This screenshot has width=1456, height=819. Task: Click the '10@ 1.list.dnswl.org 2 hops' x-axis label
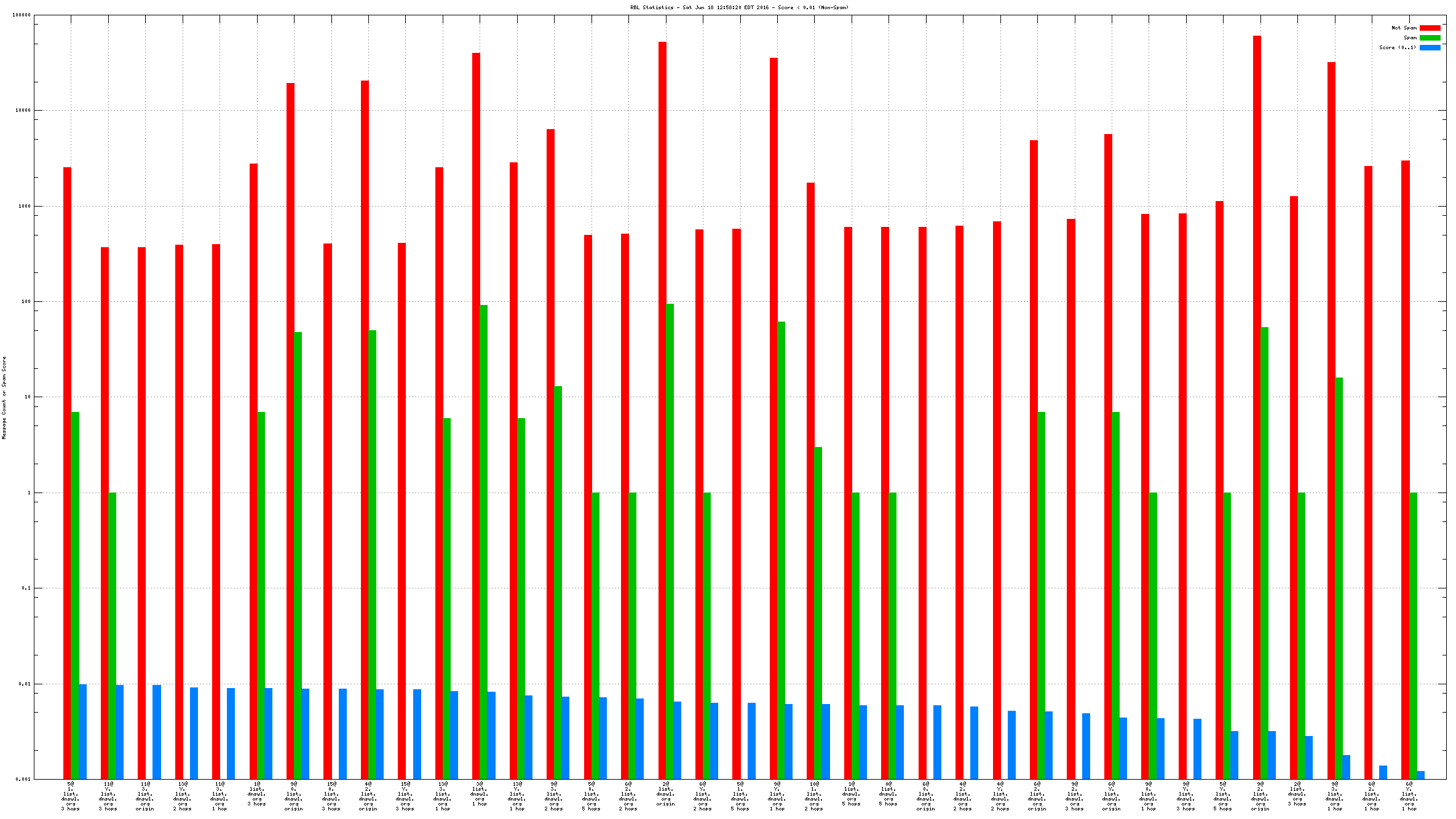pos(814,796)
